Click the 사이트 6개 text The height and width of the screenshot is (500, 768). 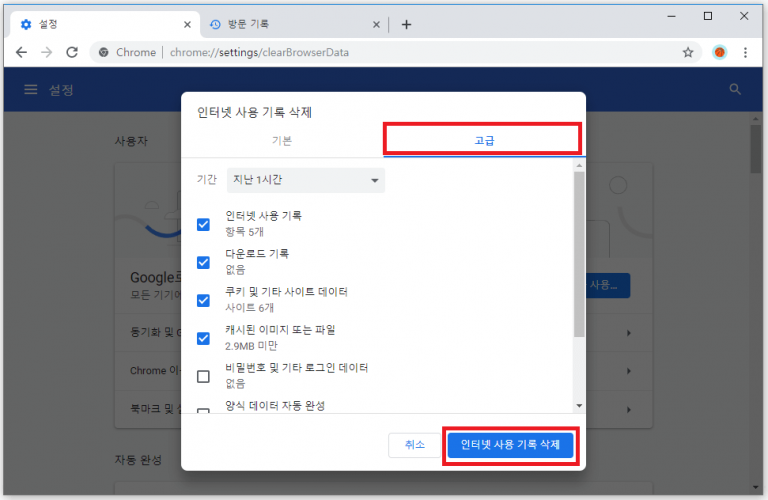click(249, 308)
